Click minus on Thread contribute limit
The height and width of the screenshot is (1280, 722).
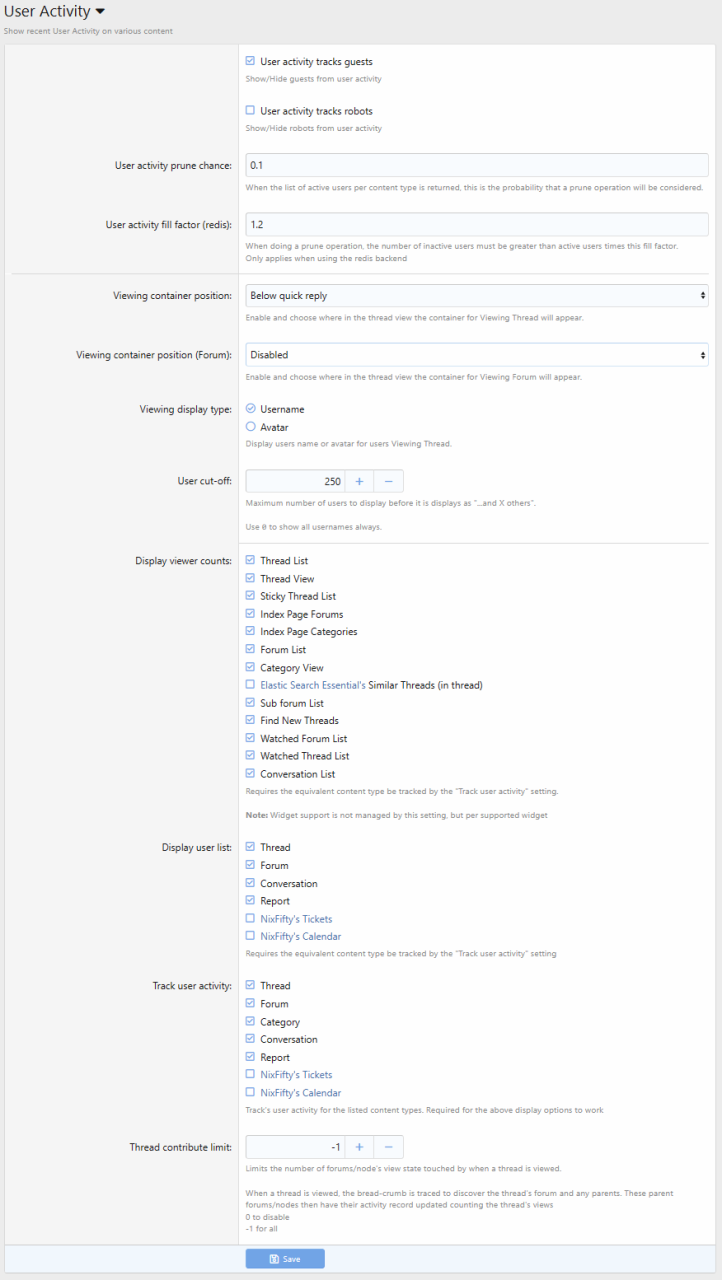point(388,1147)
